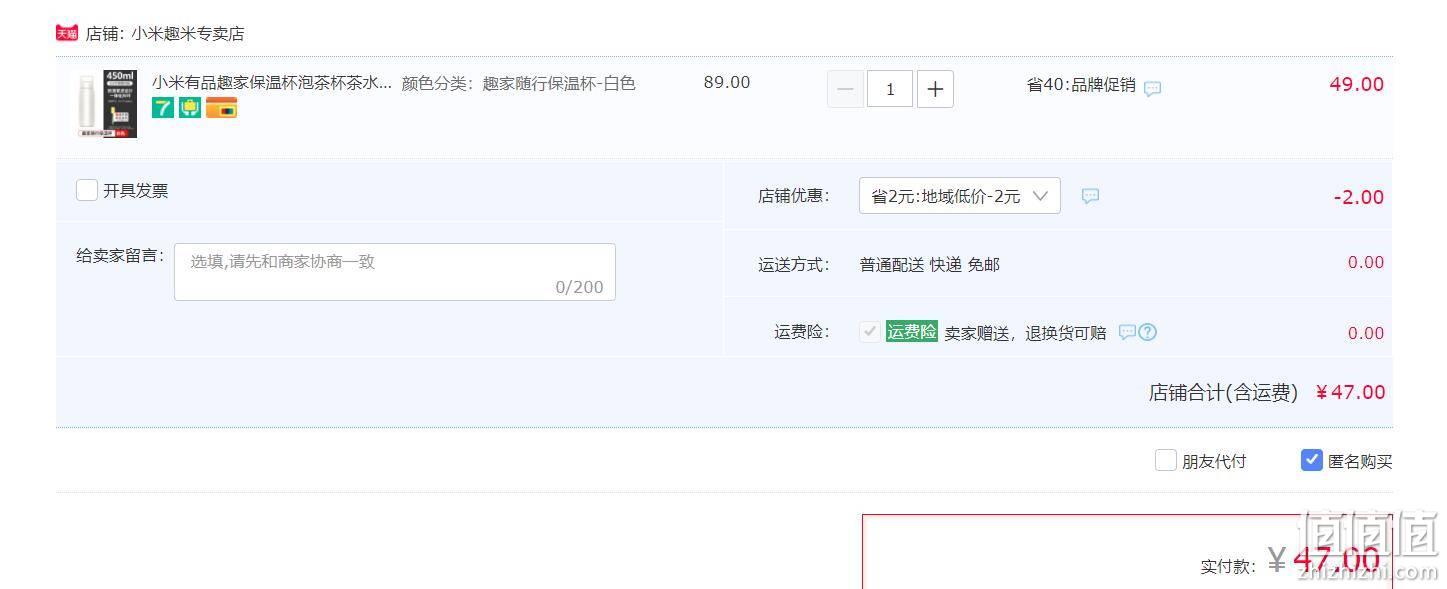Screen dimensions: 1447x589
Task: Click the orange credit card payment icon
Action: (221, 108)
